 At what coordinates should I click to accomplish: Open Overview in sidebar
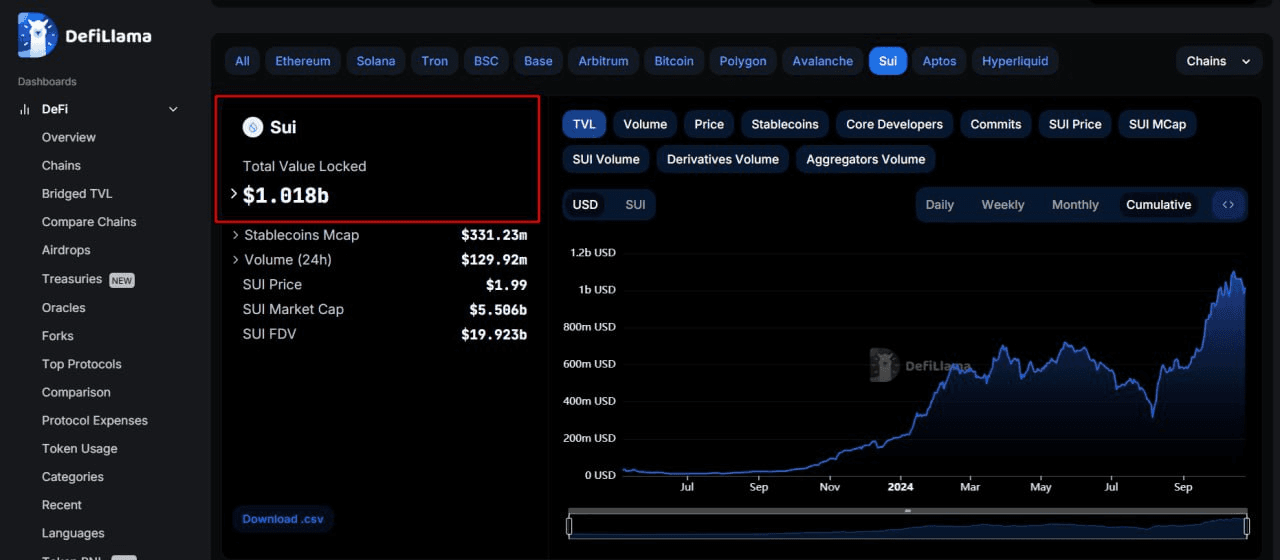tap(69, 137)
